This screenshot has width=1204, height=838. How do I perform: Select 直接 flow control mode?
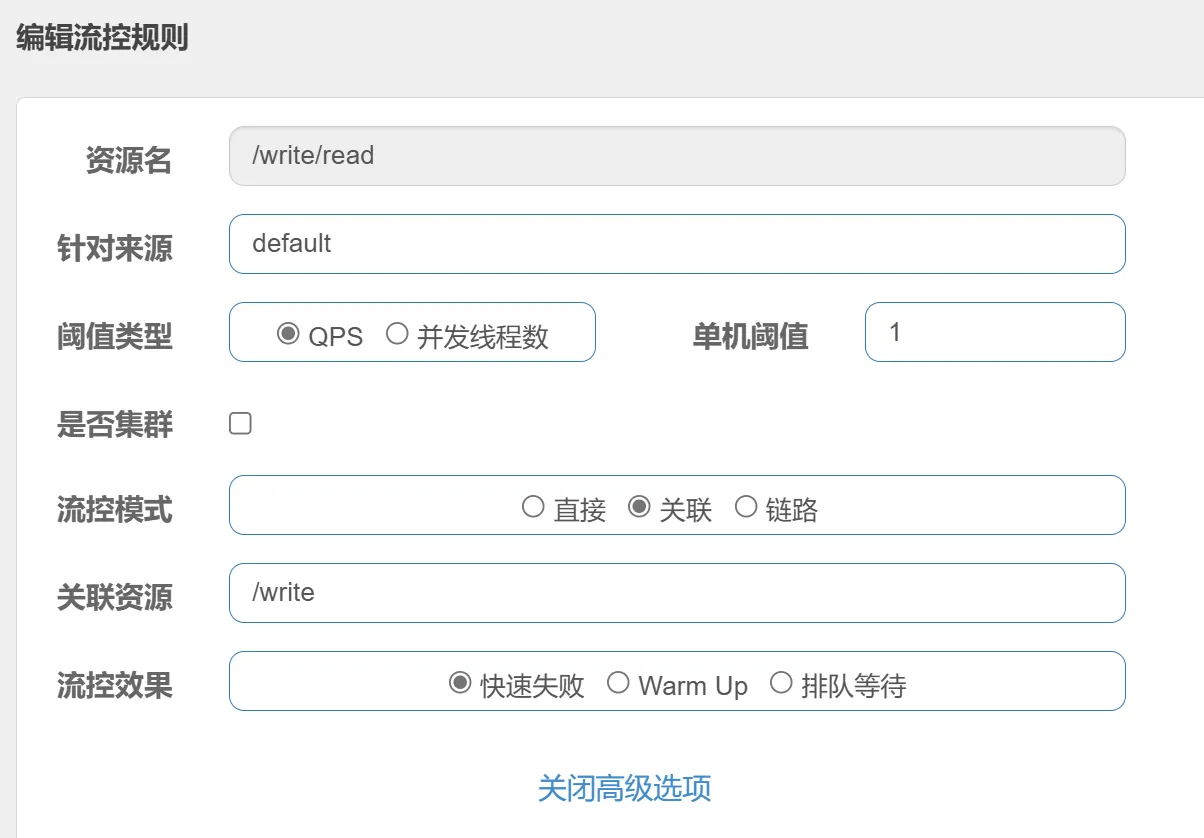click(x=533, y=508)
